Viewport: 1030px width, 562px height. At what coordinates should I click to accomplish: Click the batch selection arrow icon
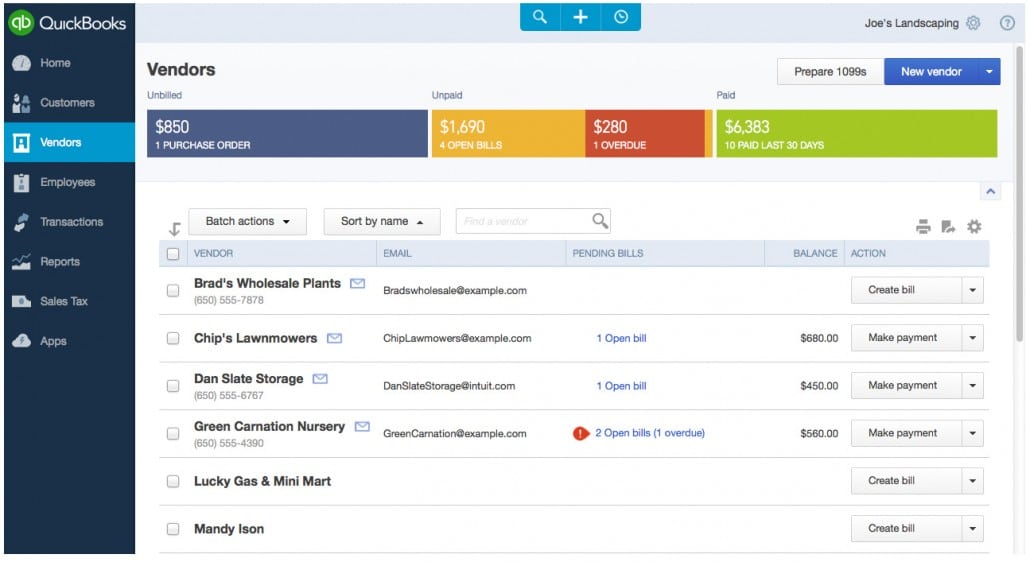(174, 228)
